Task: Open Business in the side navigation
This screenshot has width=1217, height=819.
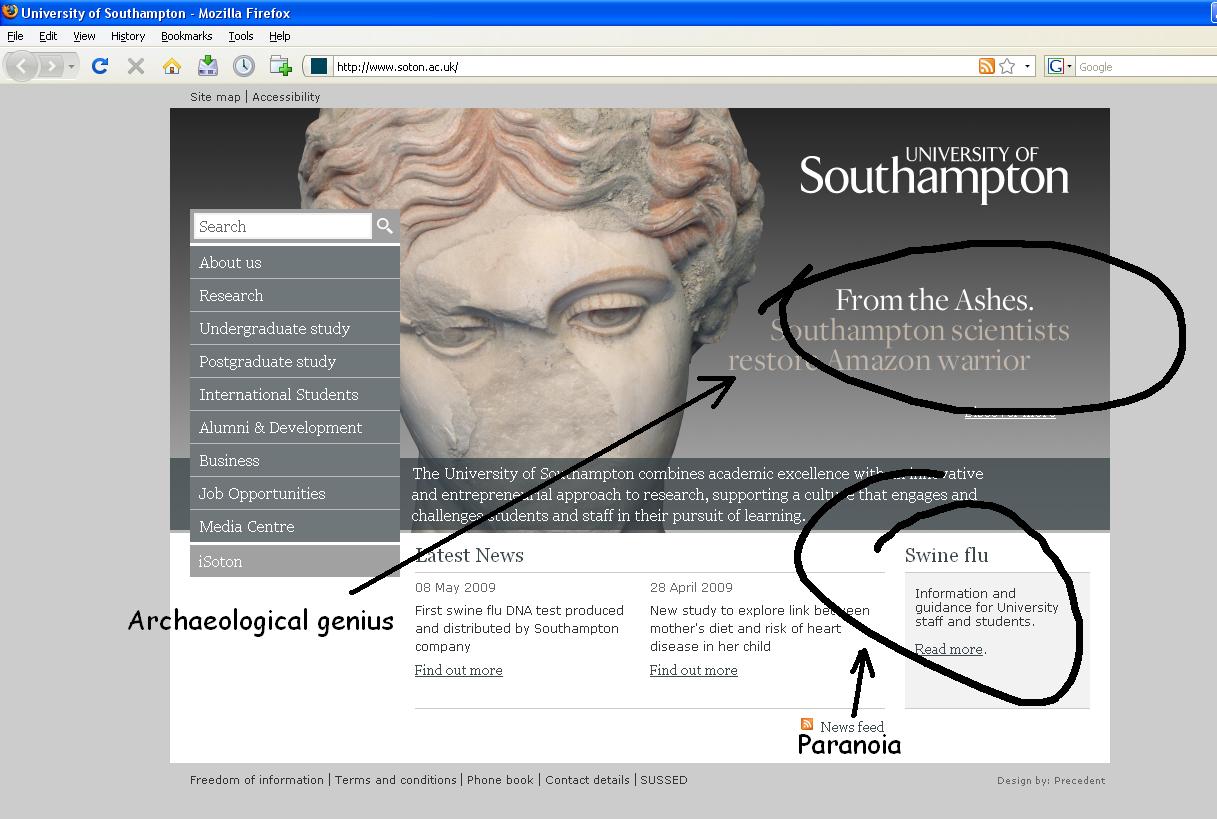Action: point(295,460)
